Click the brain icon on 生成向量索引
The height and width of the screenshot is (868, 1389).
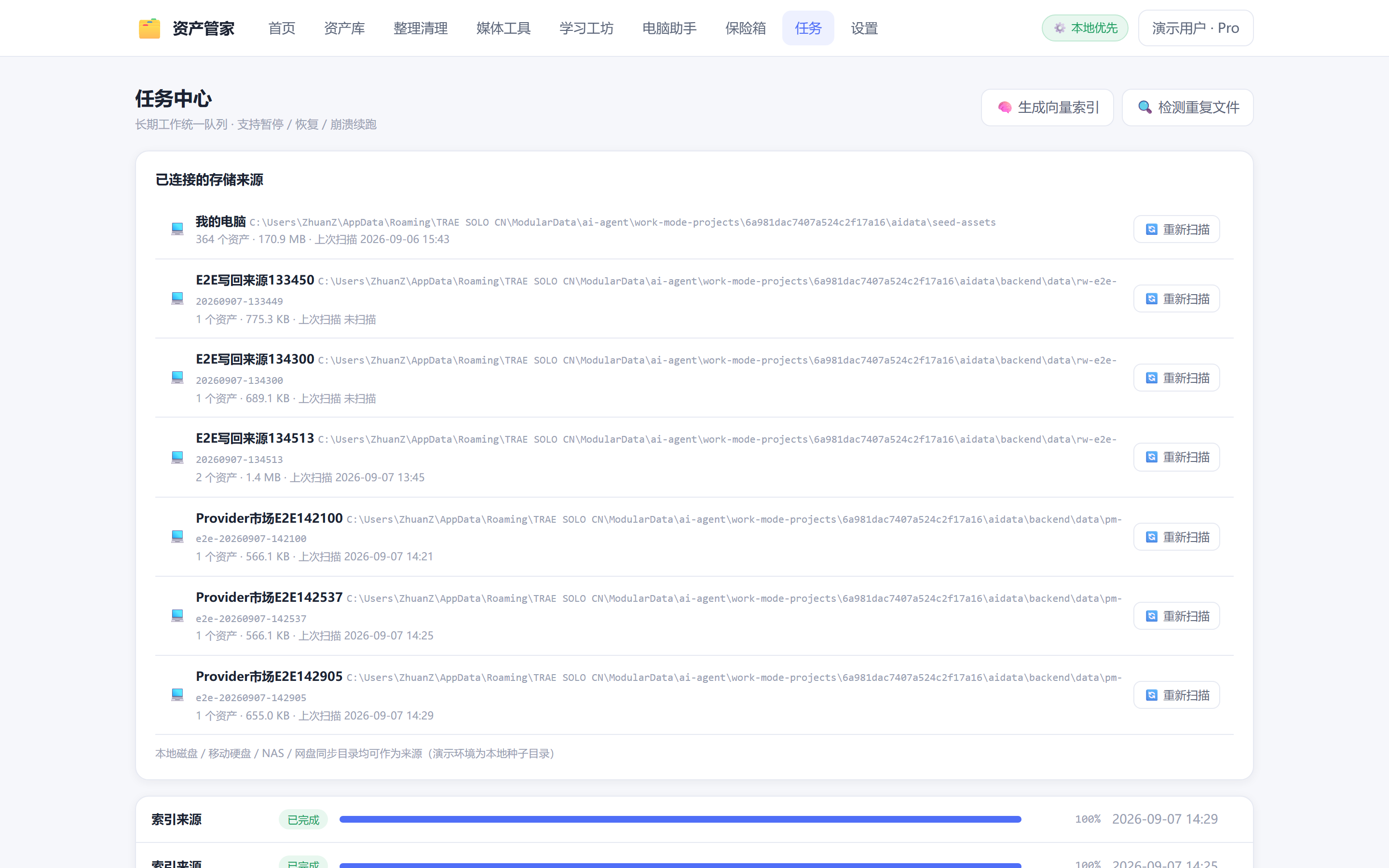1005,108
